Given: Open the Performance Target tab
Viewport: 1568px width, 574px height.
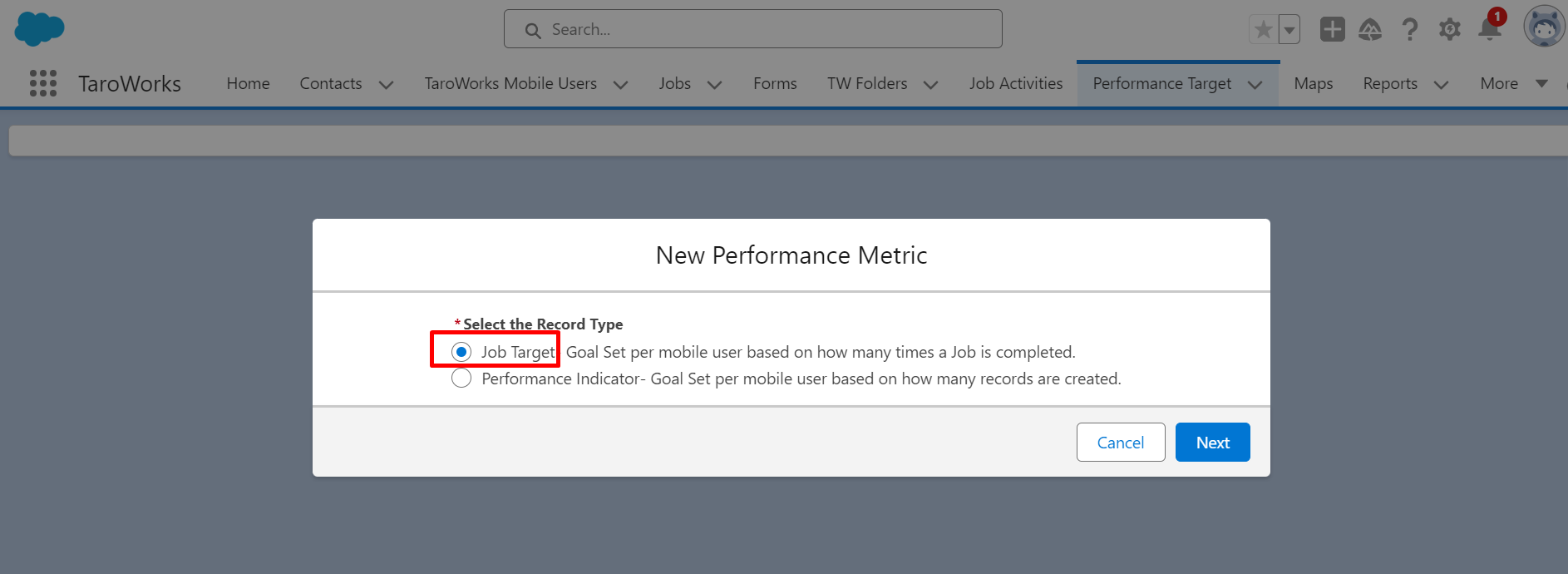Looking at the screenshot, I should [x=1162, y=83].
